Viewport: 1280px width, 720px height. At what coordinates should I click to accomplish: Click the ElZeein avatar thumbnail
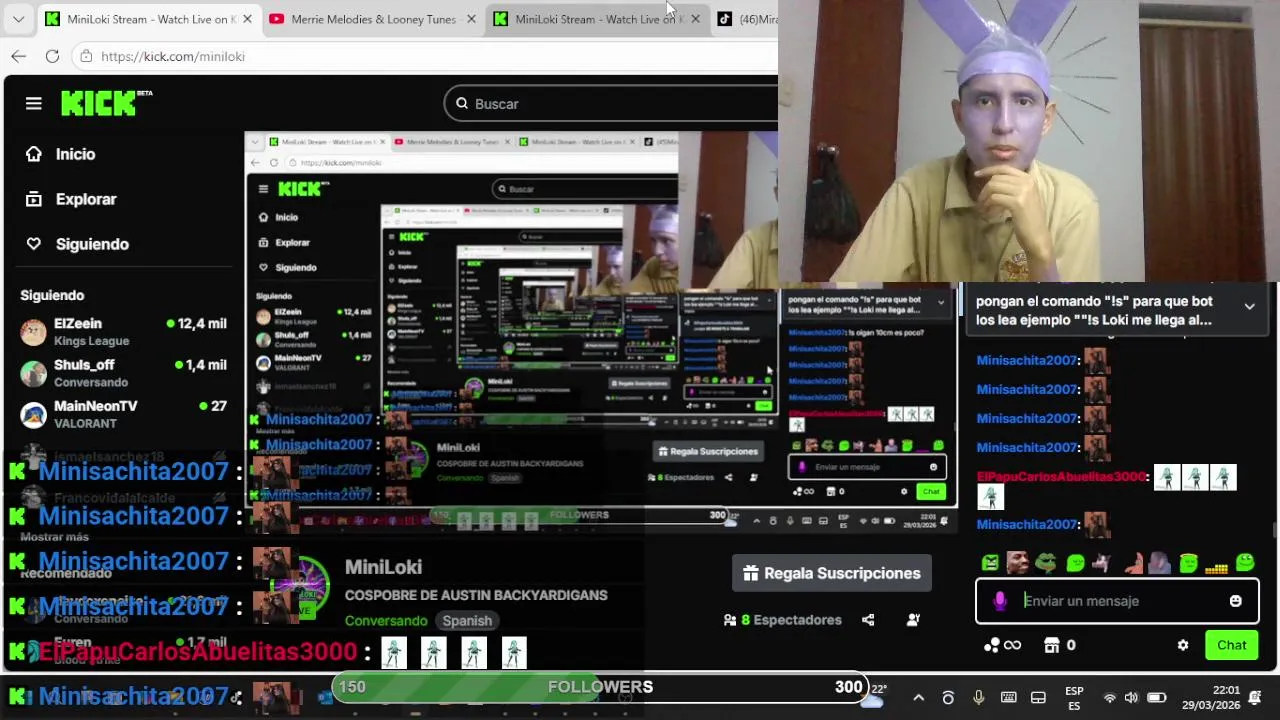pyautogui.click(x=33, y=332)
